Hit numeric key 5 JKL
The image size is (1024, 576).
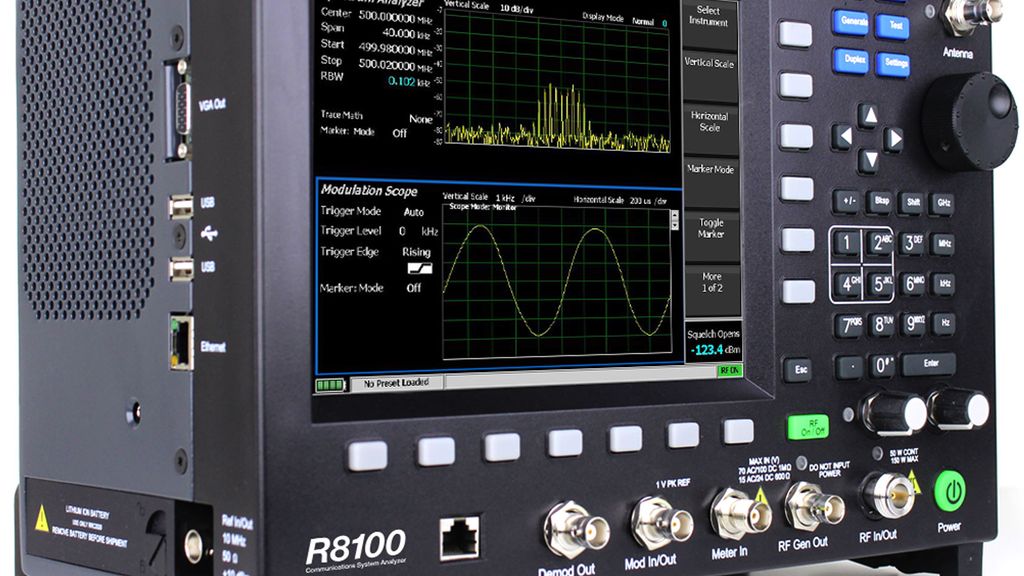coord(881,284)
